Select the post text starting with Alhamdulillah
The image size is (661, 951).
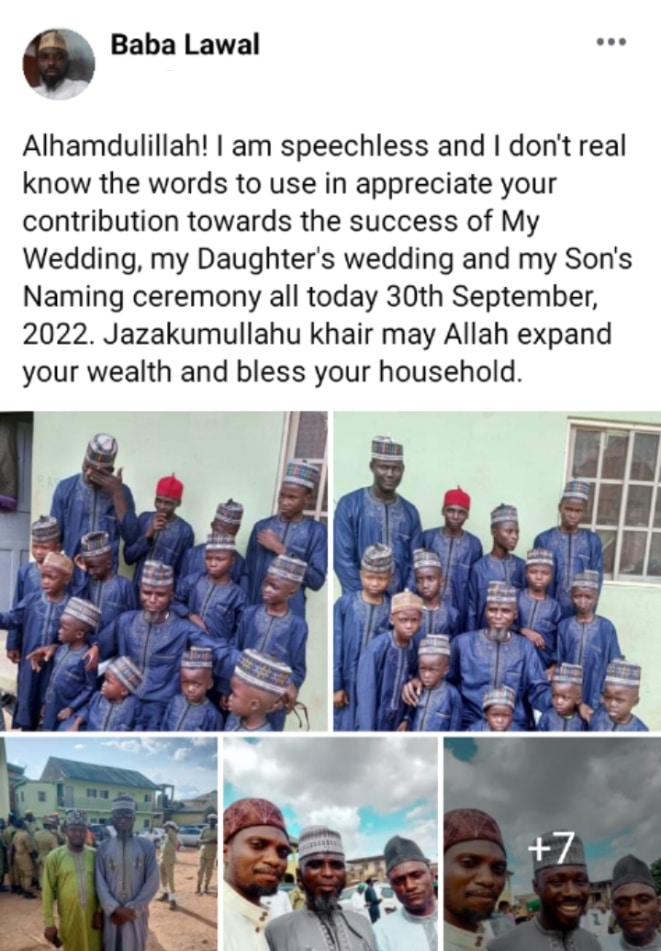pos(327,259)
